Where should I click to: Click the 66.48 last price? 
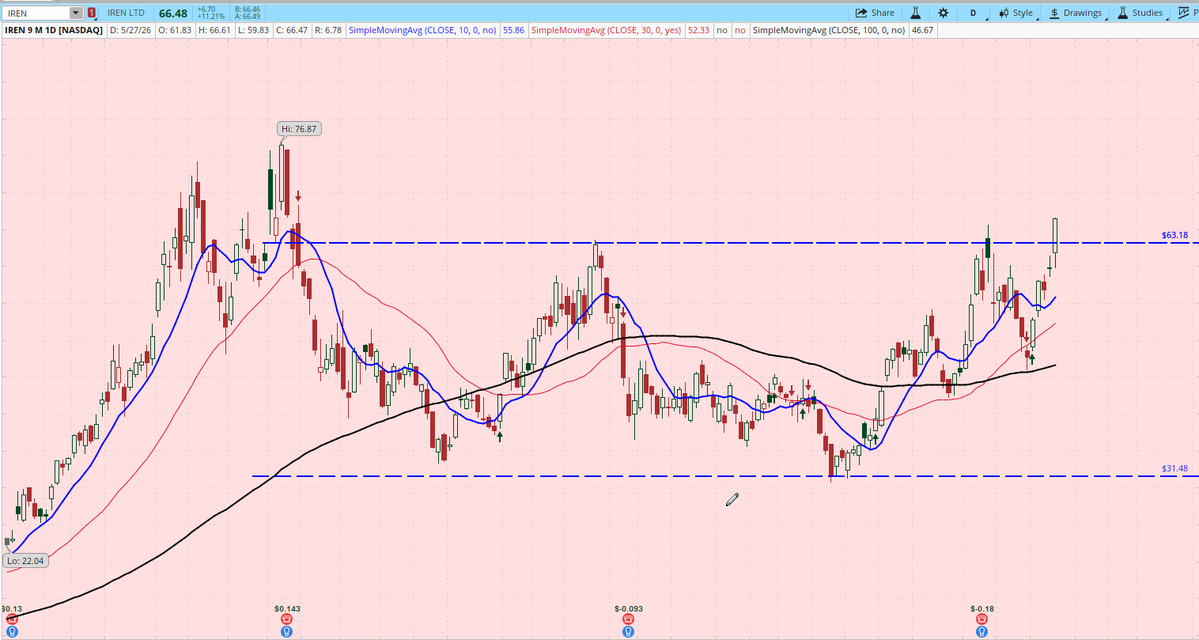(x=173, y=13)
